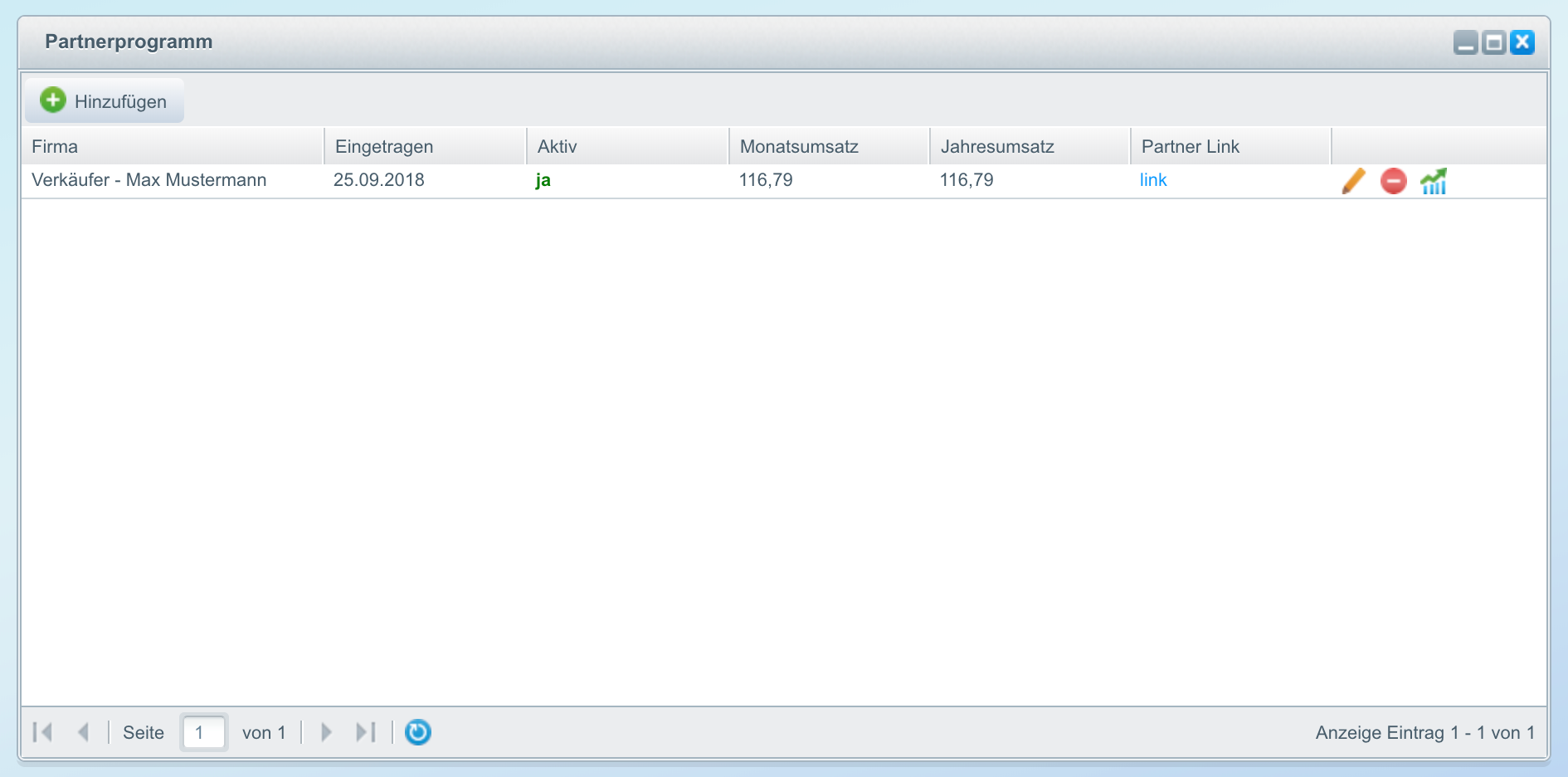The width and height of the screenshot is (1568, 777).
Task: Click the Monatsumsatz value 116,79
Action: coord(766,180)
